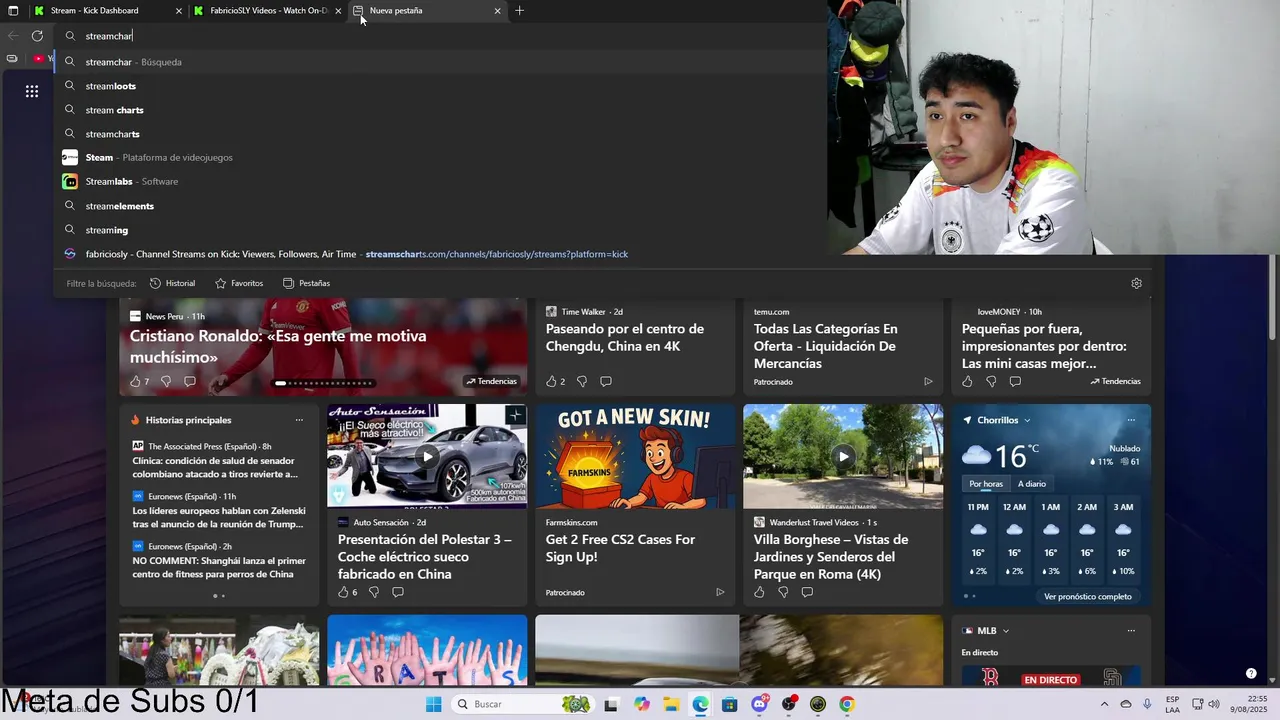Filter suggestions by Historial
Viewport: 1280px width, 720px height.
pyautogui.click(x=172, y=283)
